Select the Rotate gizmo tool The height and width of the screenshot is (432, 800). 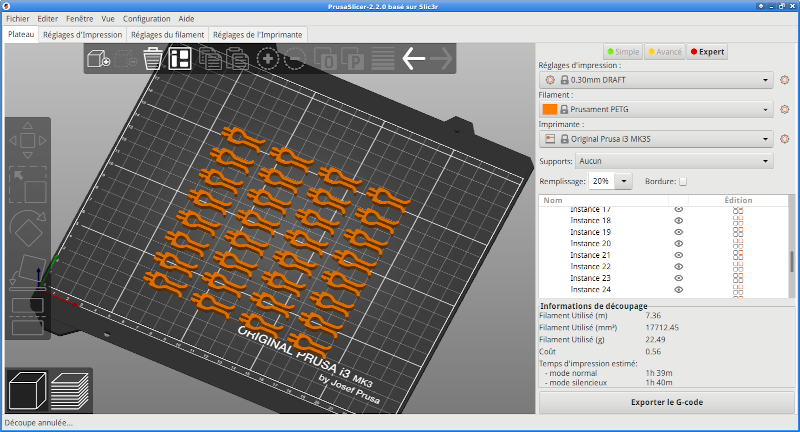(x=28, y=229)
